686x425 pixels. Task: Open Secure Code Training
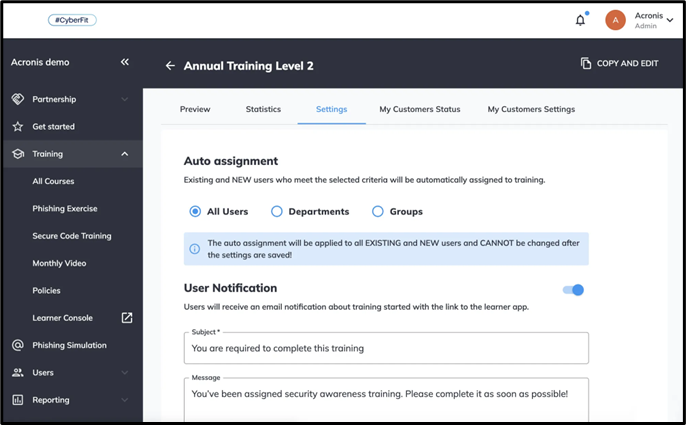point(72,236)
